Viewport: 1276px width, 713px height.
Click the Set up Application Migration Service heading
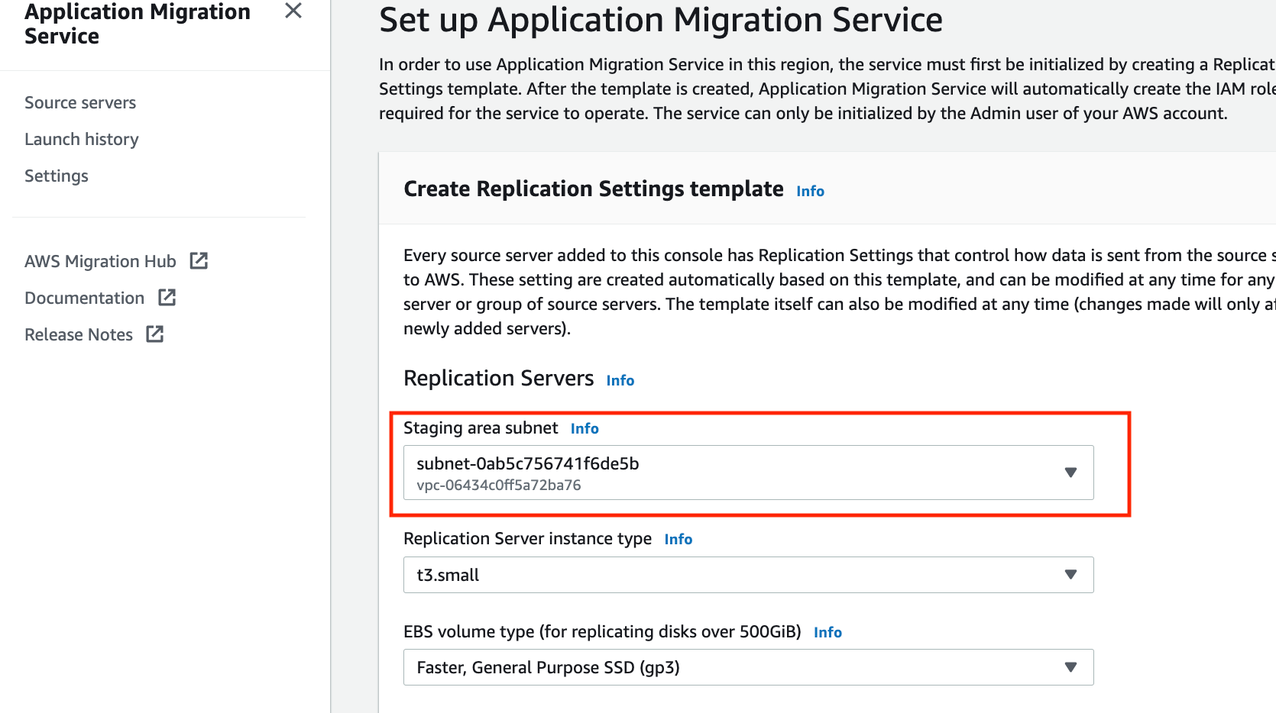[661, 19]
